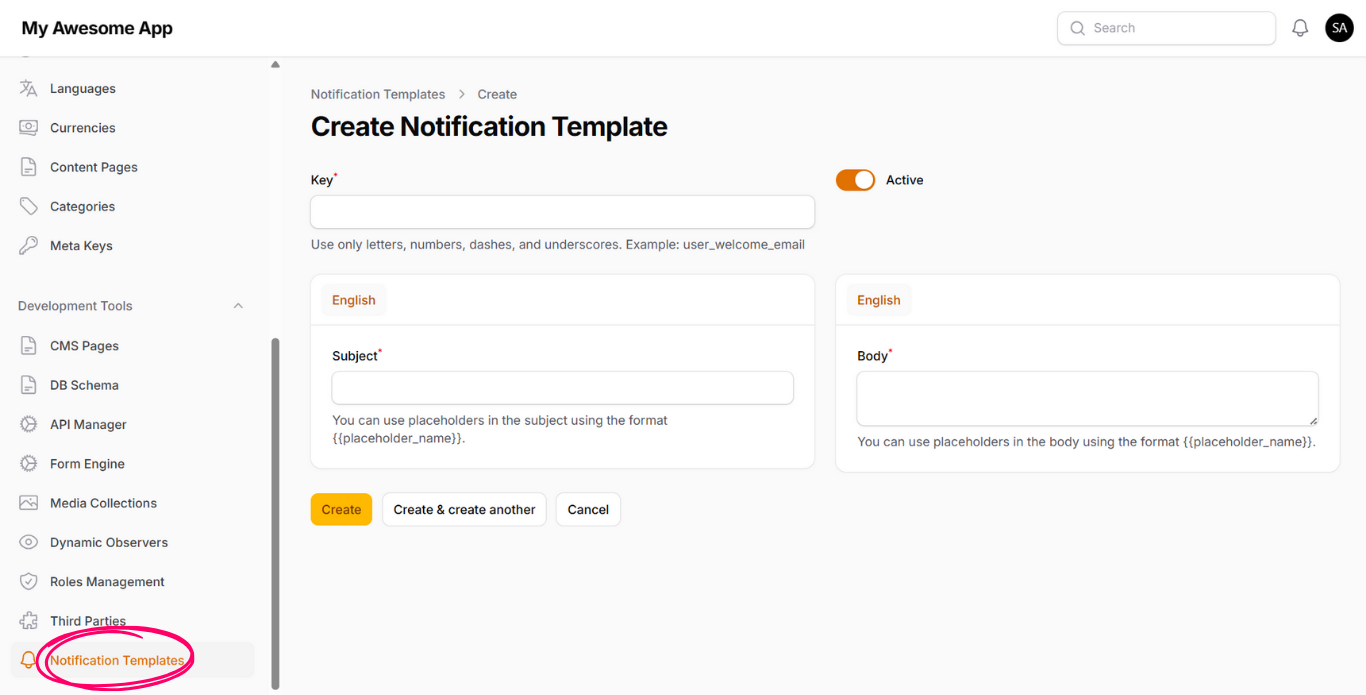Select the English tab above Body
The image size is (1366, 695).
(878, 300)
